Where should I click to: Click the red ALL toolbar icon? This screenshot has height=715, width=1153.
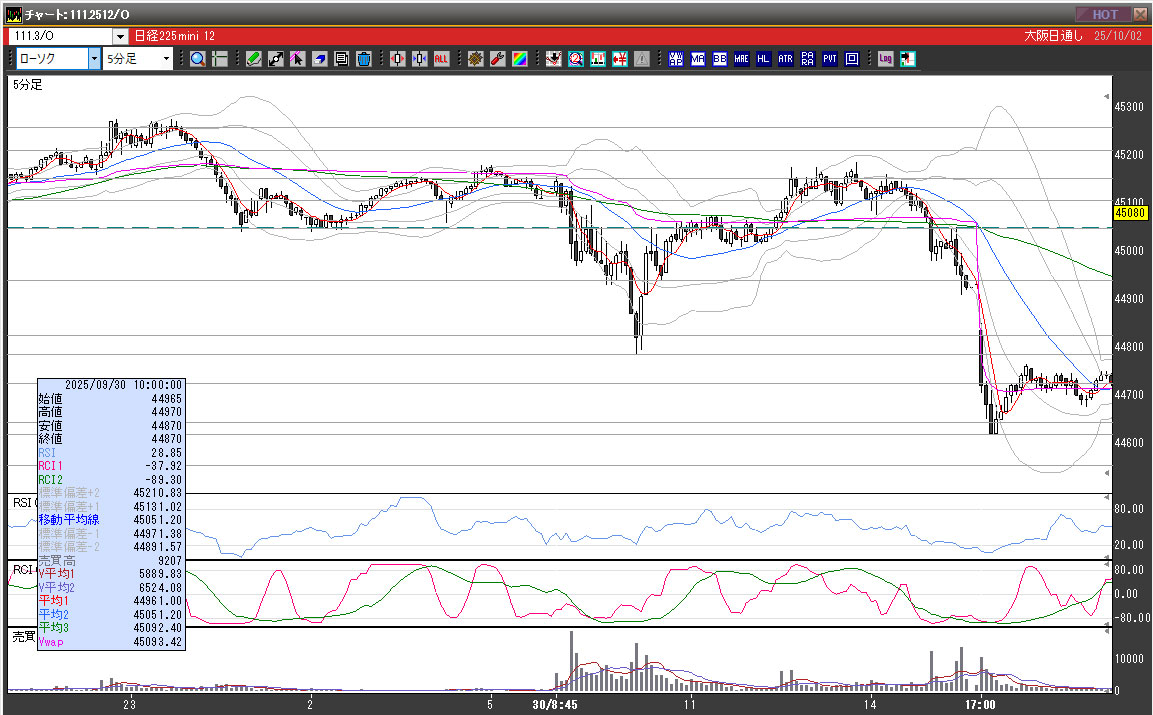pos(441,59)
